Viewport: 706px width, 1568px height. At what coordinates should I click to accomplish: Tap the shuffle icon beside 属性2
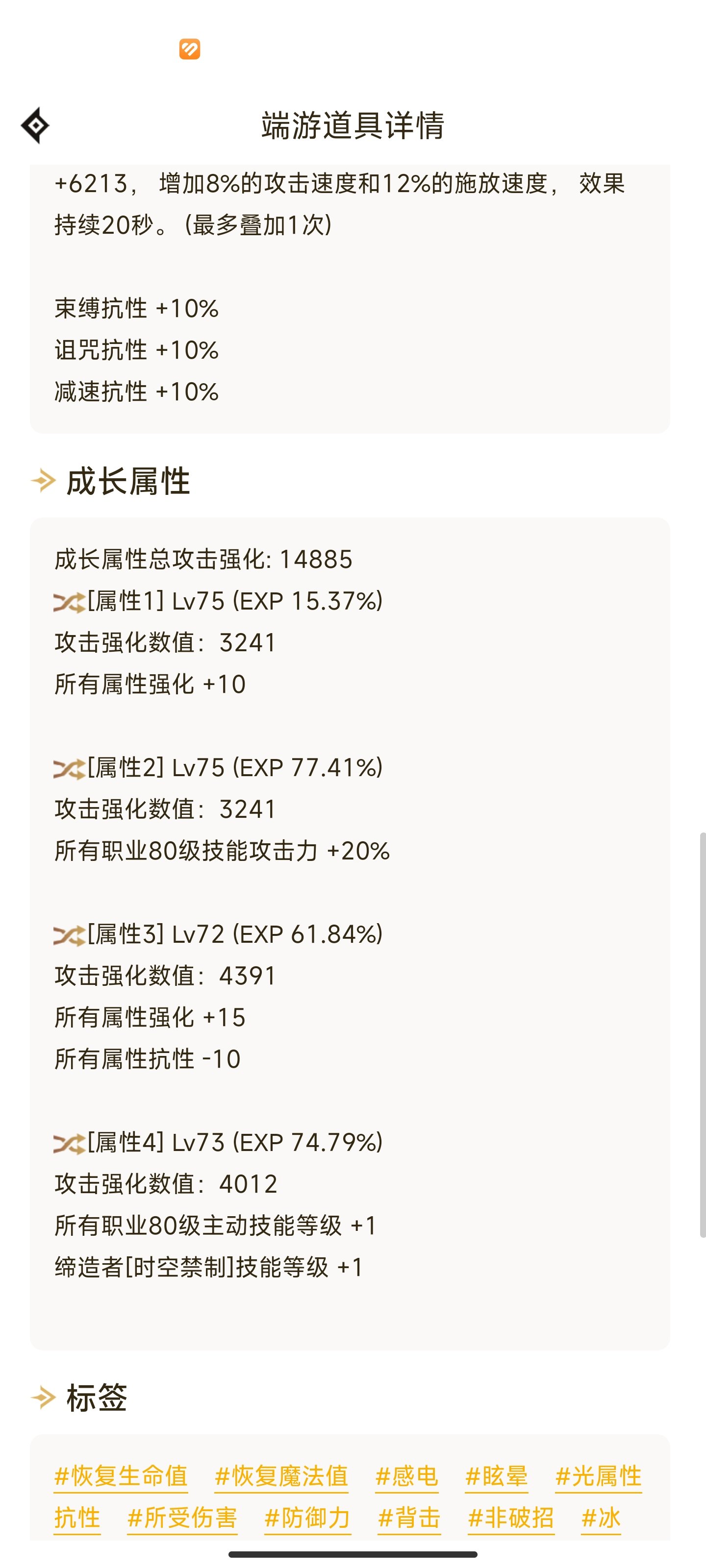point(68,769)
